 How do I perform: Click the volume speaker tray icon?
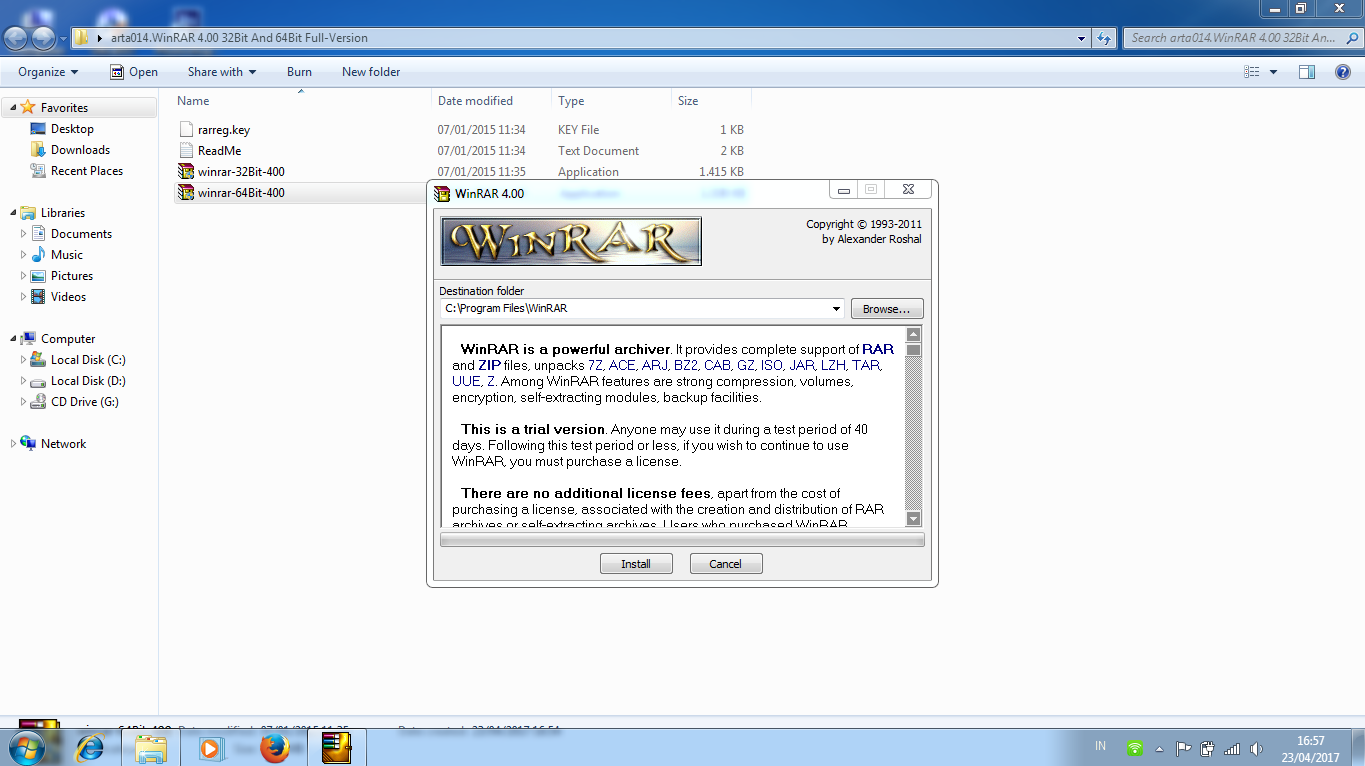pyautogui.click(x=1256, y=748)
